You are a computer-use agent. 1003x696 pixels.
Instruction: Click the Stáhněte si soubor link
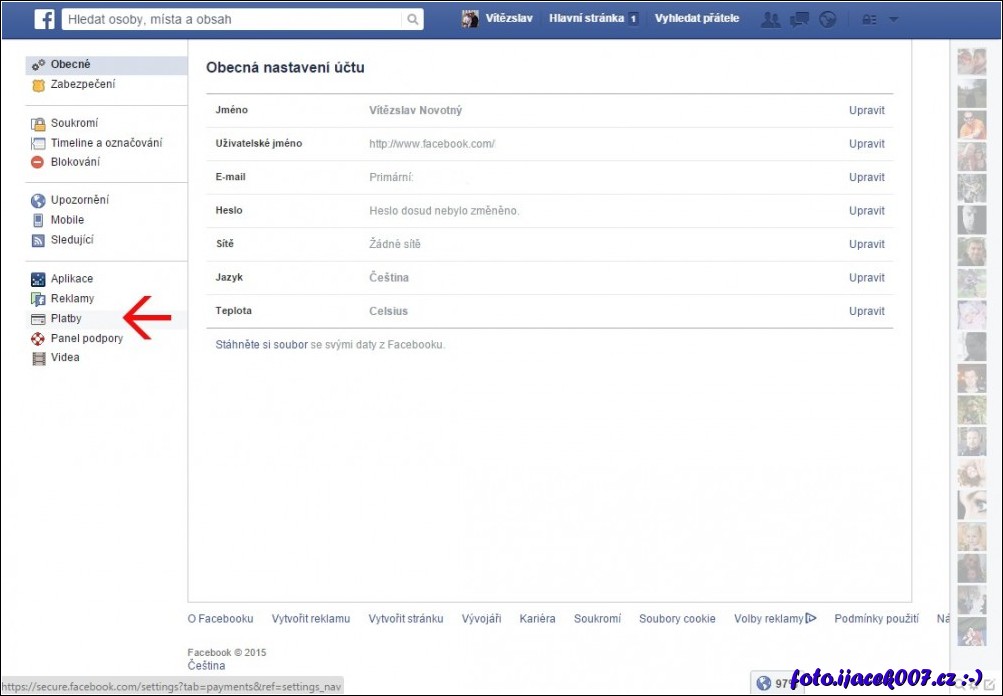click(x=261, y=345)
